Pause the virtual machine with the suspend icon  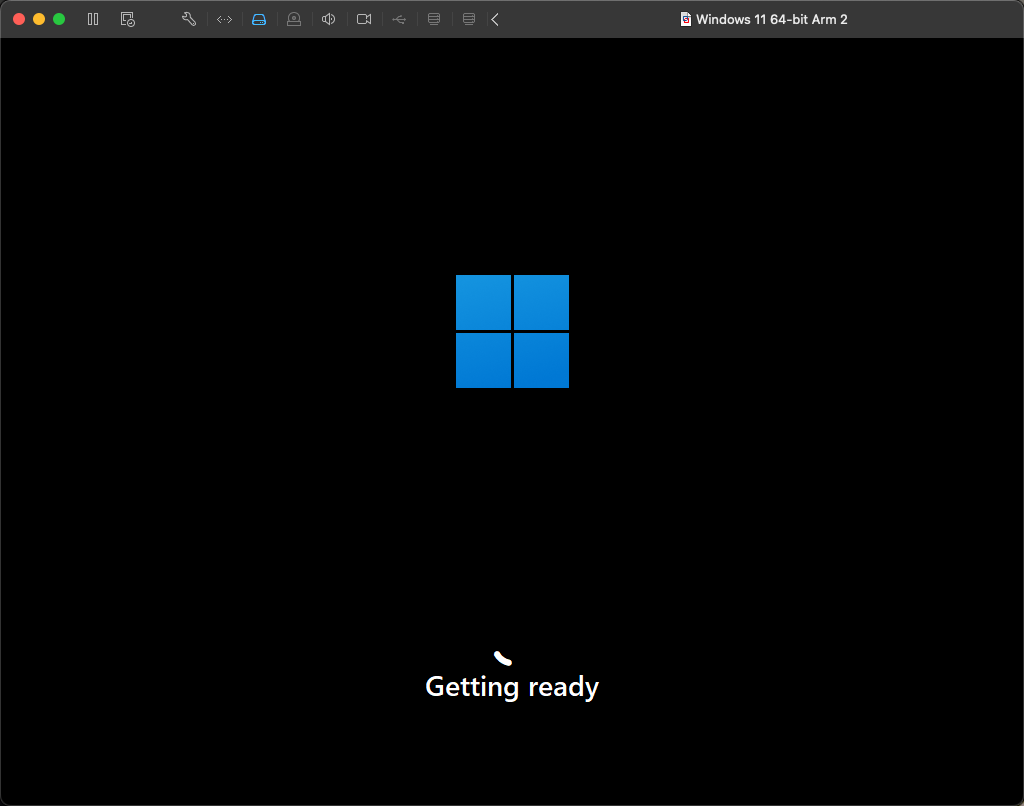click(x=93, y=20)
